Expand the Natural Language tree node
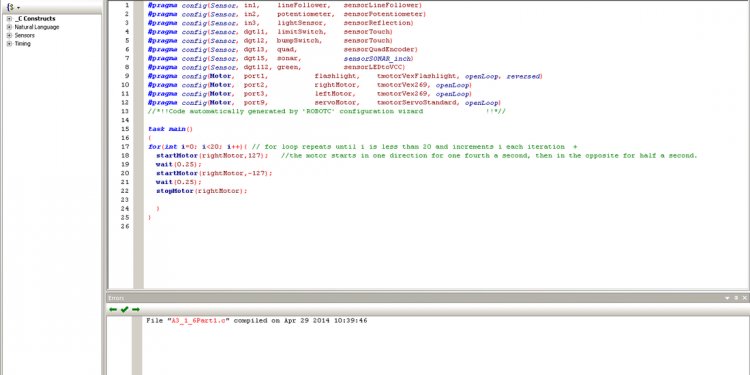 click(x=9, y=27)
